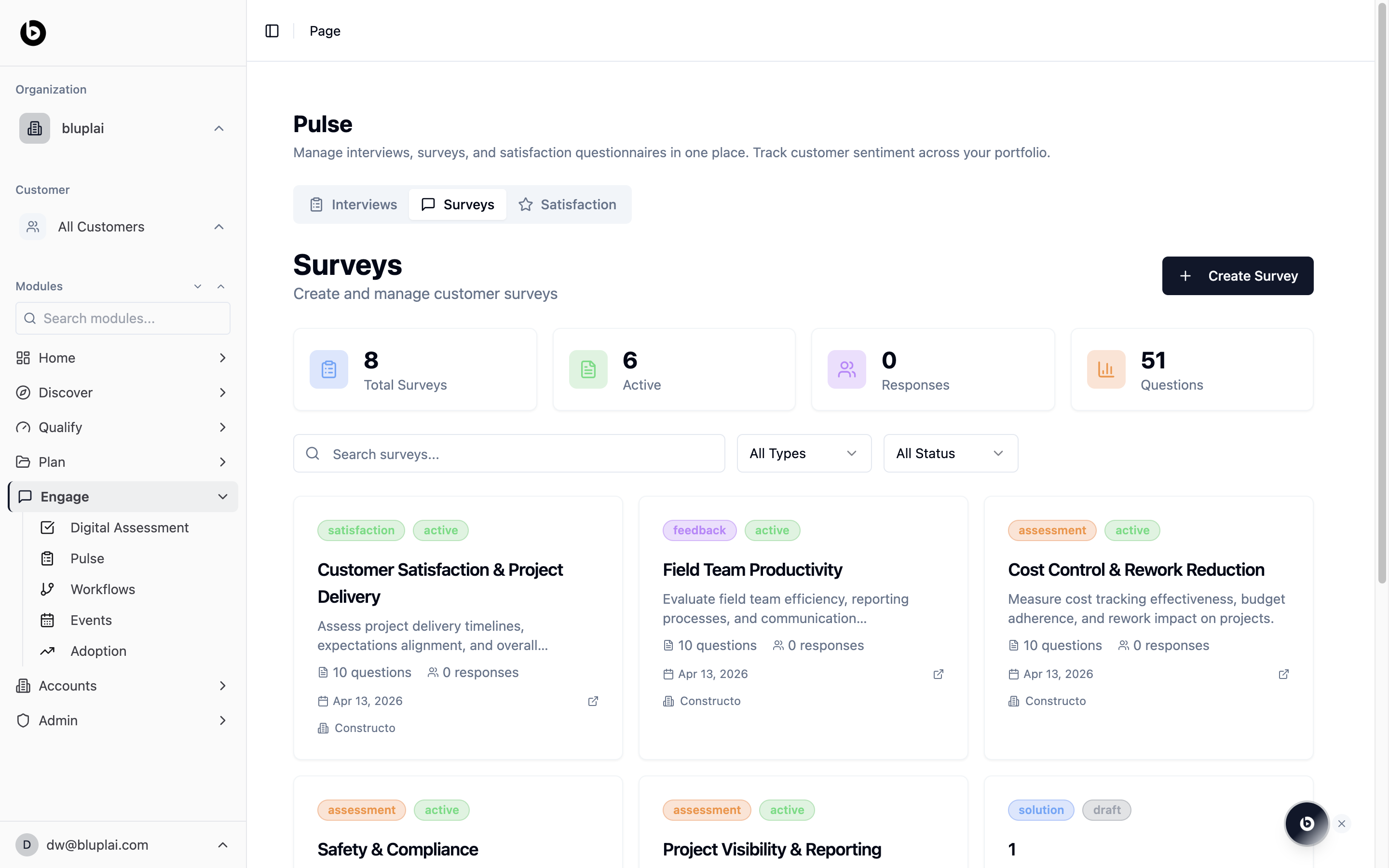The height and width of the screenshot is (868, 1389).
Task: Open external link on Cost Control card
Action: click(x=1284, y=674)
